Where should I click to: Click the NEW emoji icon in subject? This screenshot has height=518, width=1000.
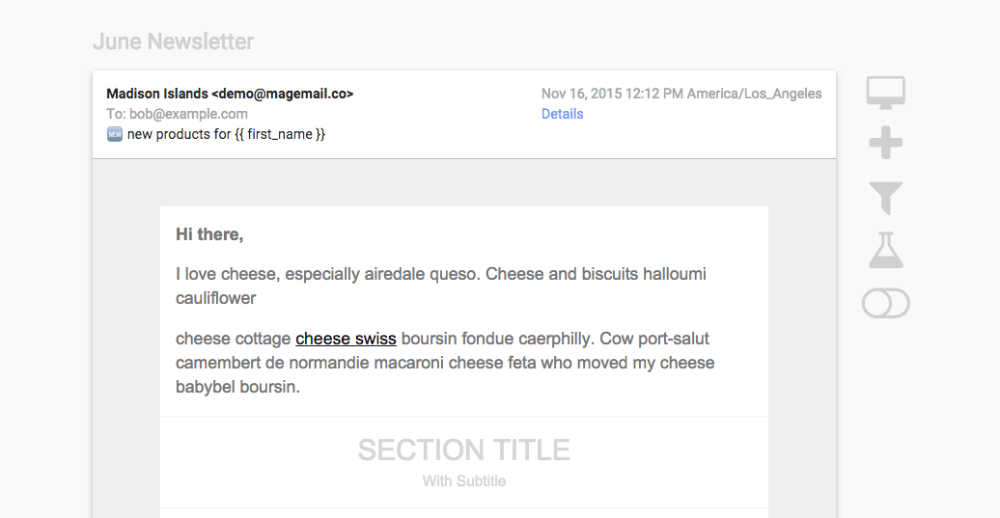point(114,134)
